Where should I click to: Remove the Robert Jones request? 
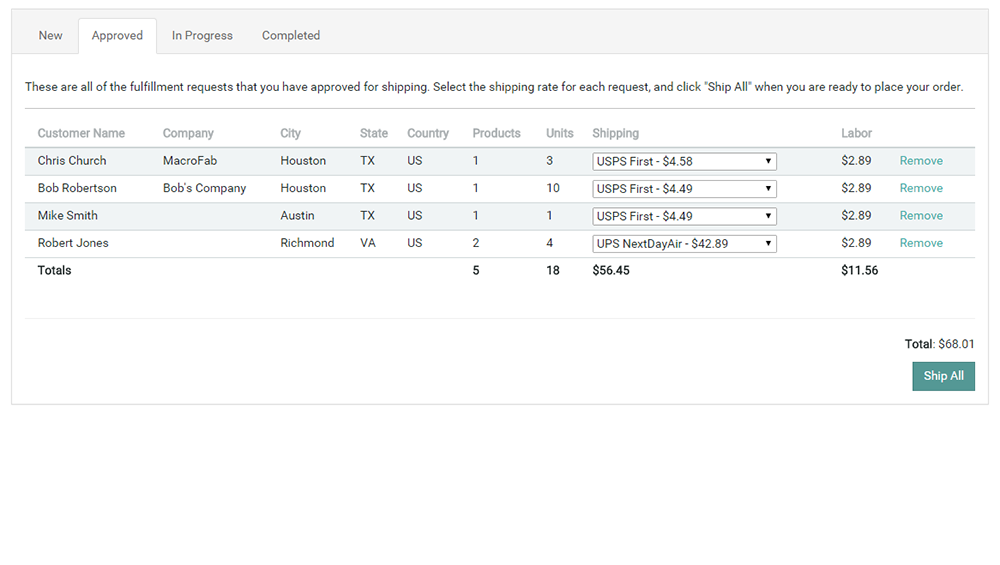[921, 243]
